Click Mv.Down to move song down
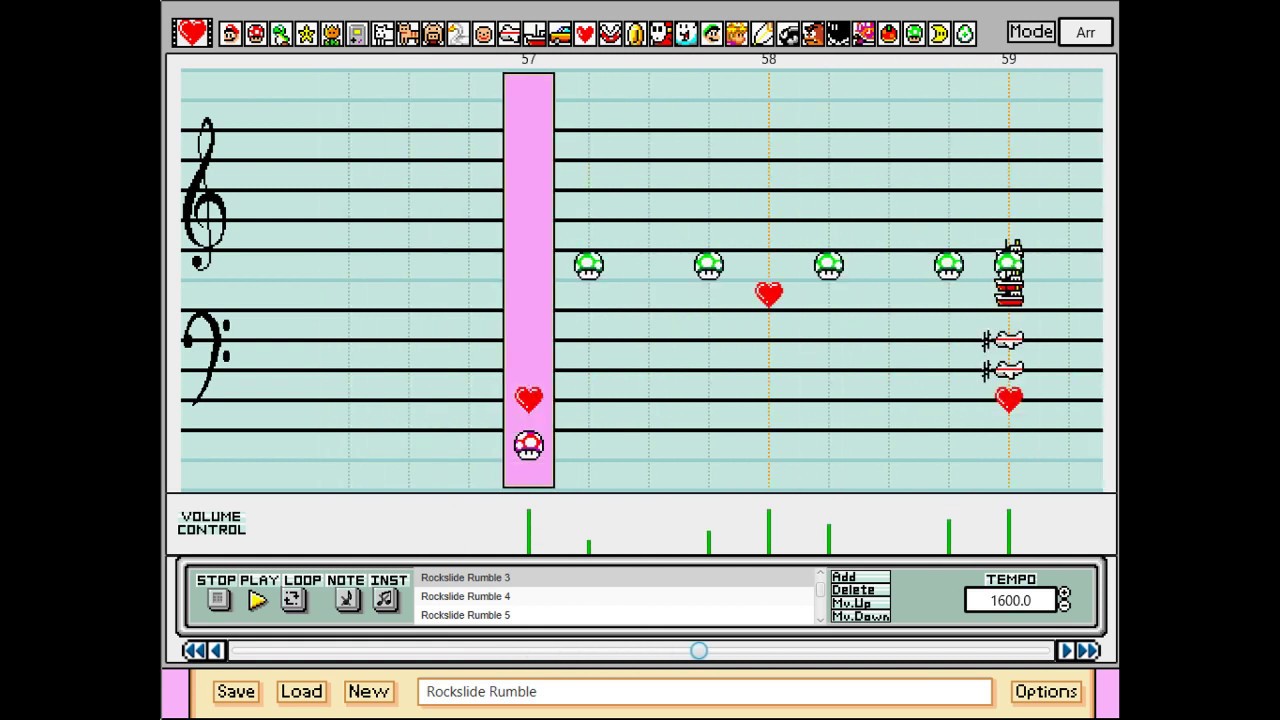 [x=860, y=616]
